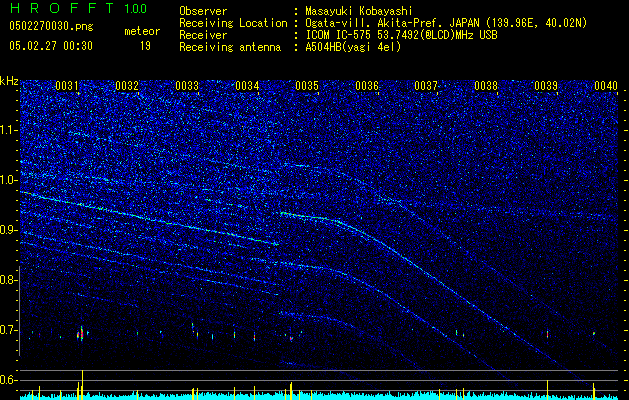This screenshot has height=400, width=629.
Task: Click the 0032 time marker
Action: click(x=127, y=86)
